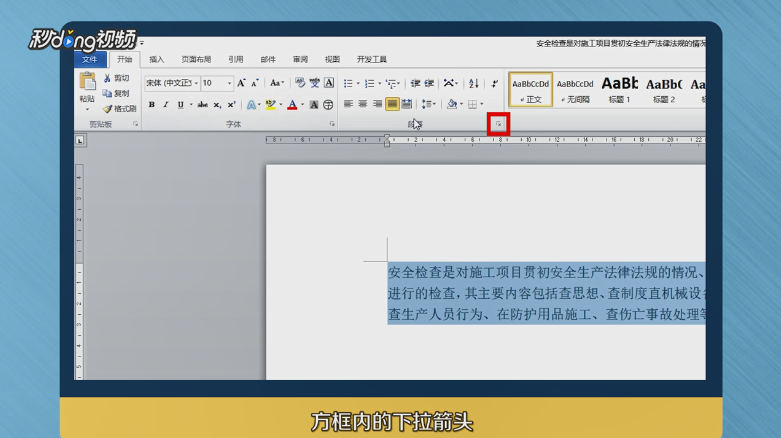The height and width of the screenshot is (438, 781).
Task: Apply the No Spacing (无间隔) style
Action: pos(575,90)
